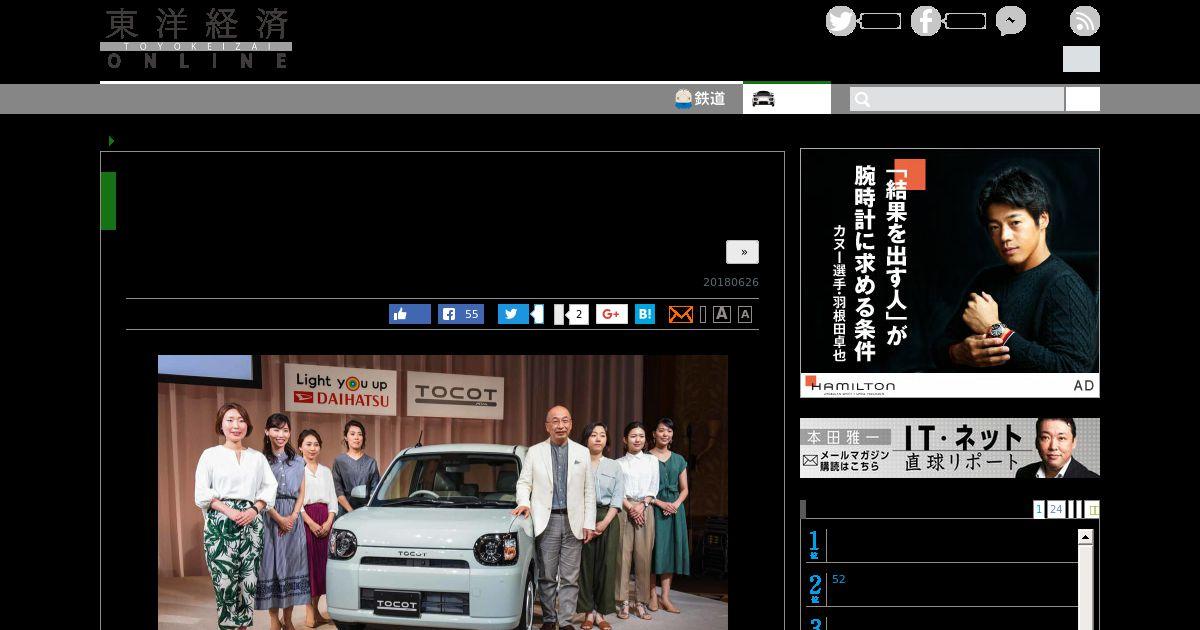
Task: Click into the site search field
Action: coord(957,99)
